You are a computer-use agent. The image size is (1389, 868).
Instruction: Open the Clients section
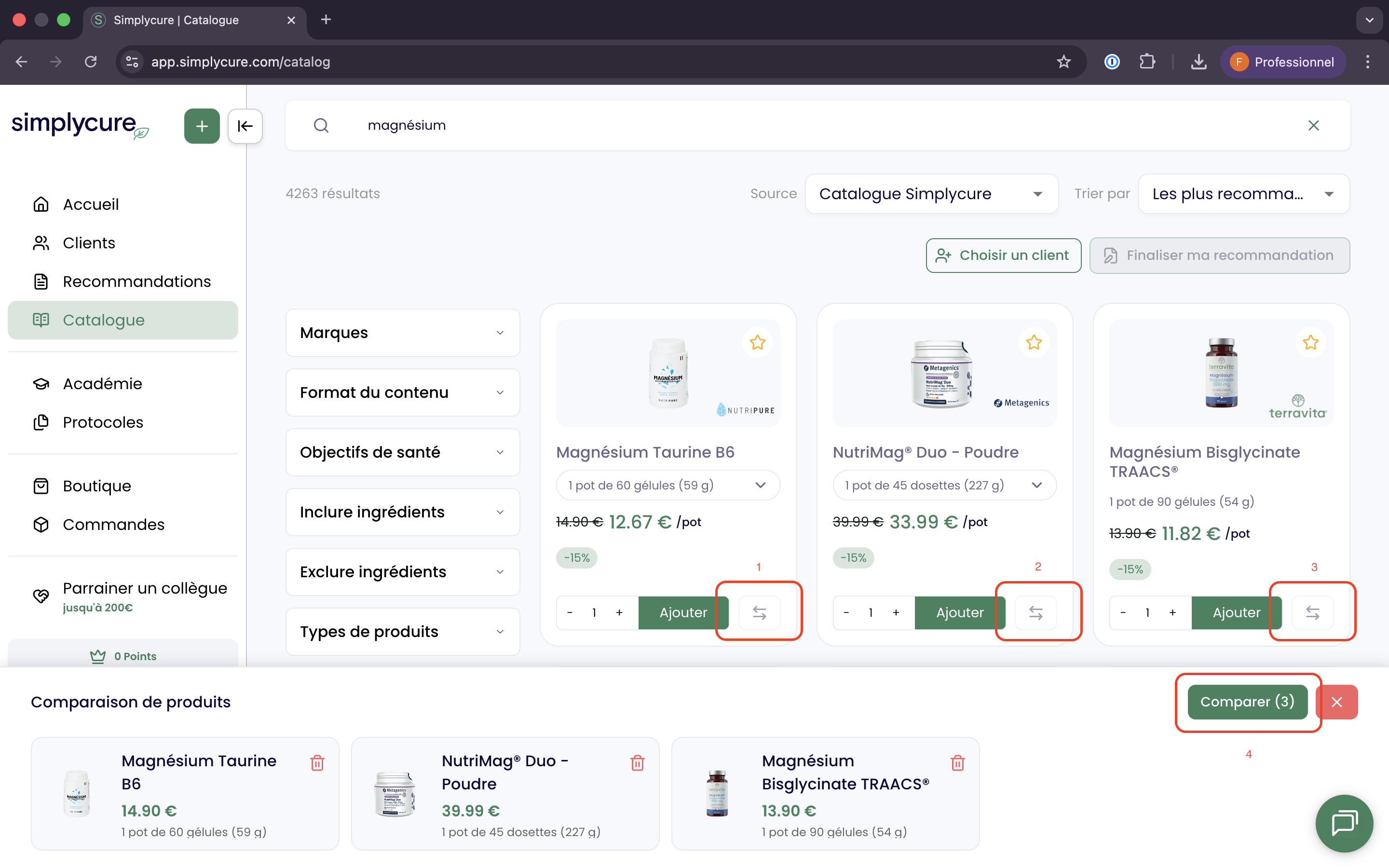(123, 243)
